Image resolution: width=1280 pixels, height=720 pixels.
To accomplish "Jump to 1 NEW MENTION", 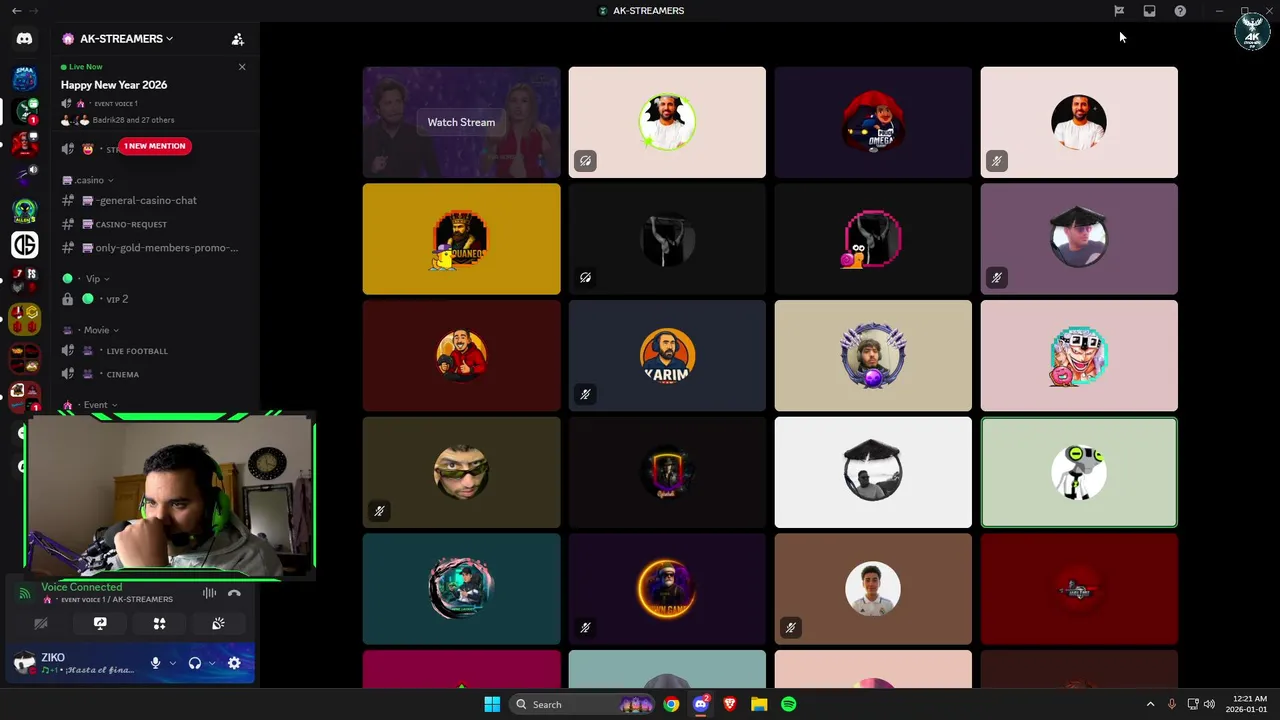I will [154, 146].
